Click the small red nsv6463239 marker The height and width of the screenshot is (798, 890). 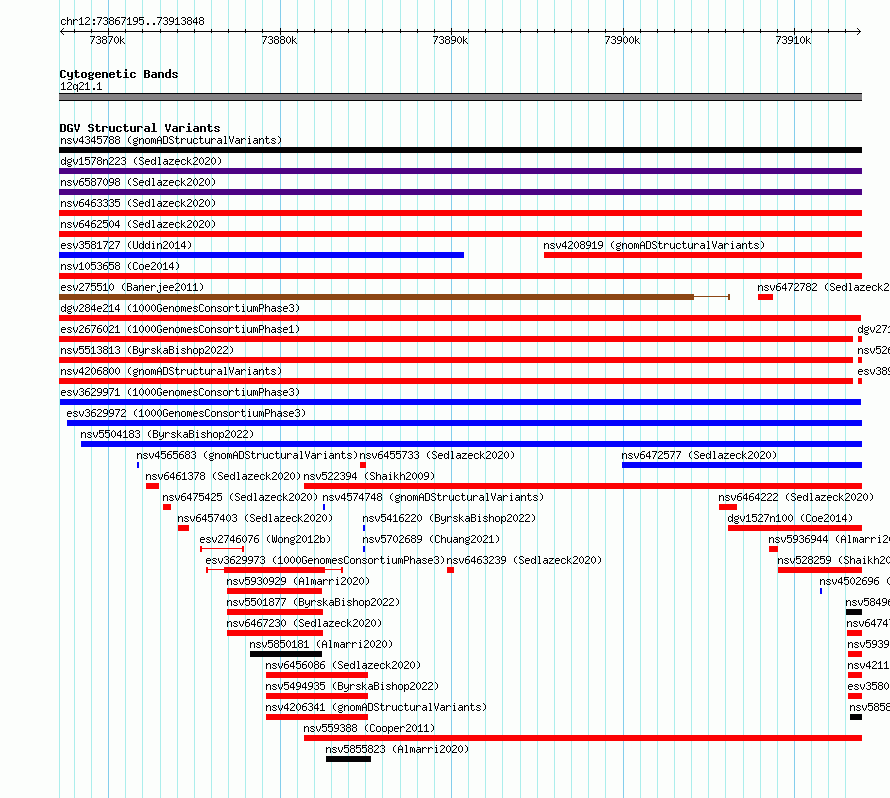click(x=450, y=570)
